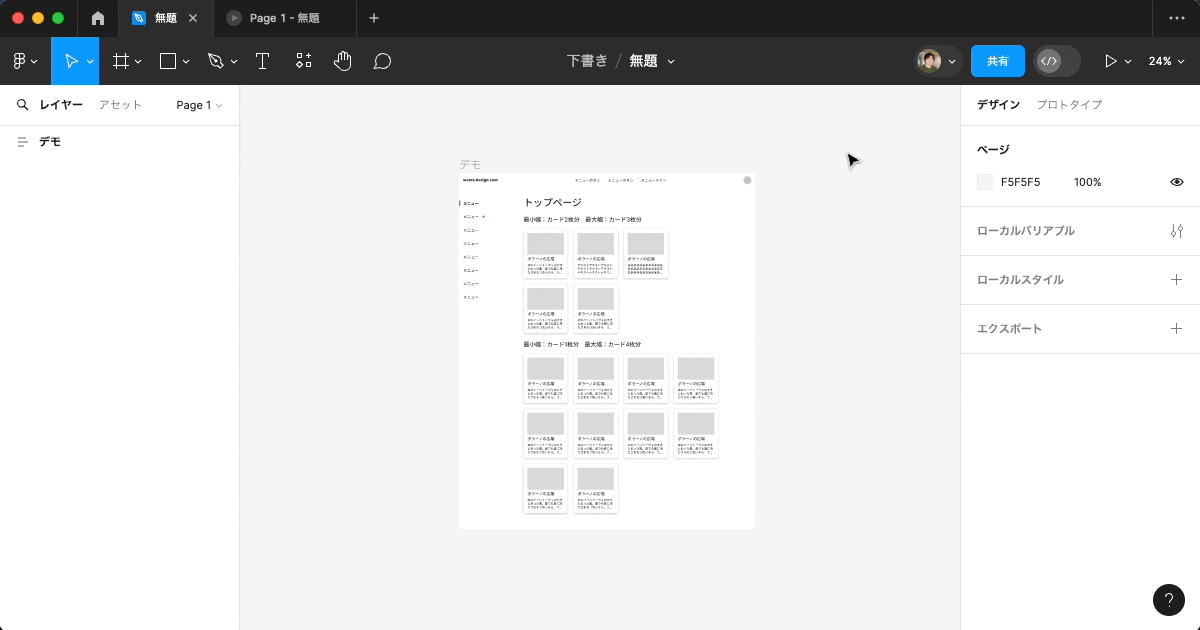
Task: Select the Text tool
Action: click(262, 60)
